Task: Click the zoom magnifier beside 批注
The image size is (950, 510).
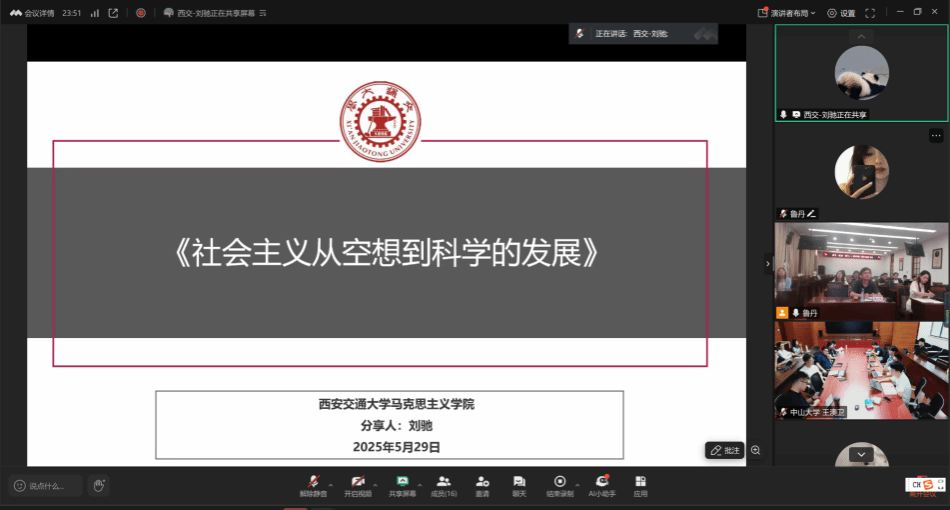Action: tap(756, 451)
